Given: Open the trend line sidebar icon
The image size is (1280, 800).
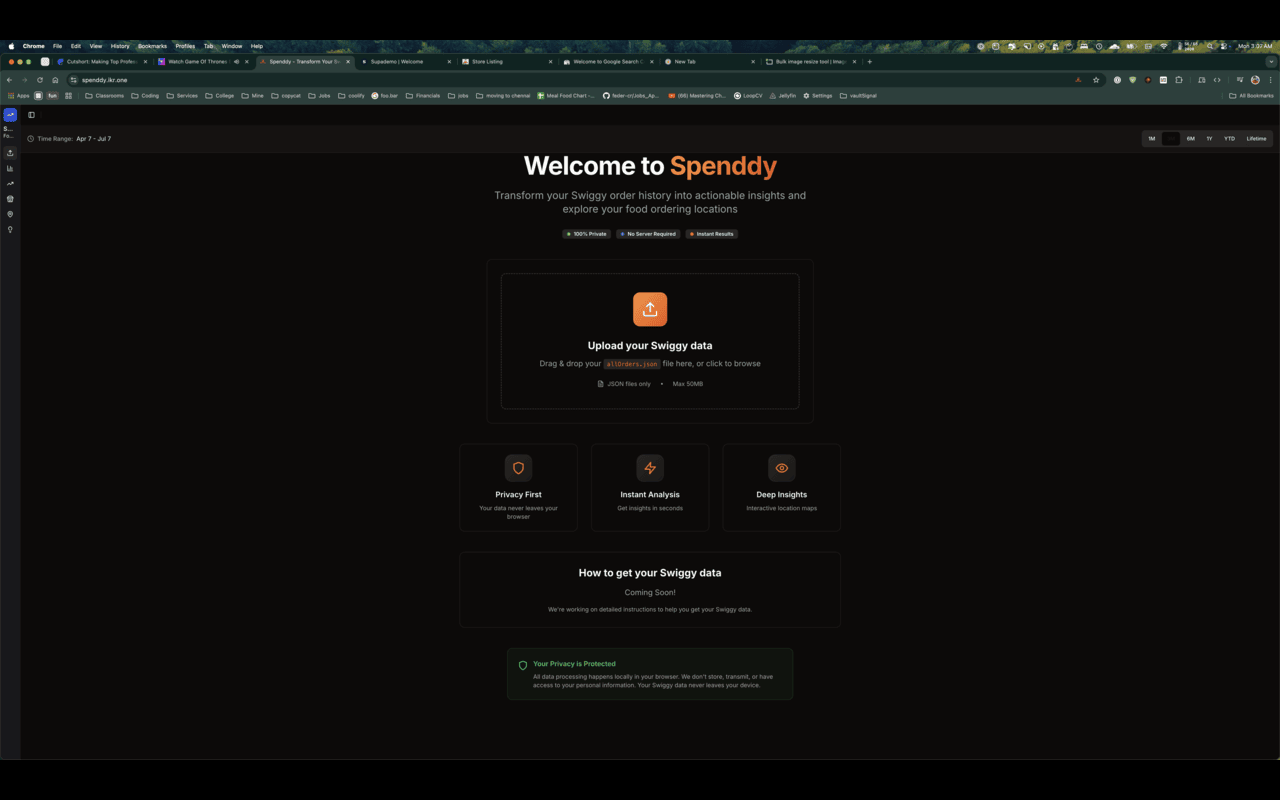Looking at the screenshot, I should [x=10, y=184].
